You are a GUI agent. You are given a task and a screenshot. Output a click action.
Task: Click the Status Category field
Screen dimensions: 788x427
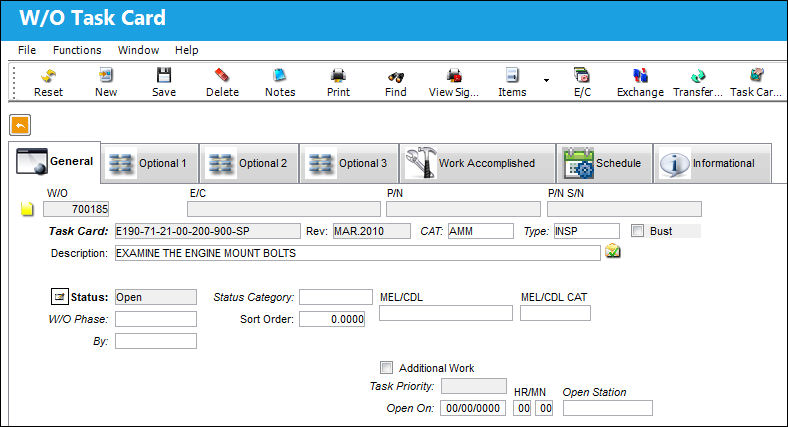(x=336, y=297)
